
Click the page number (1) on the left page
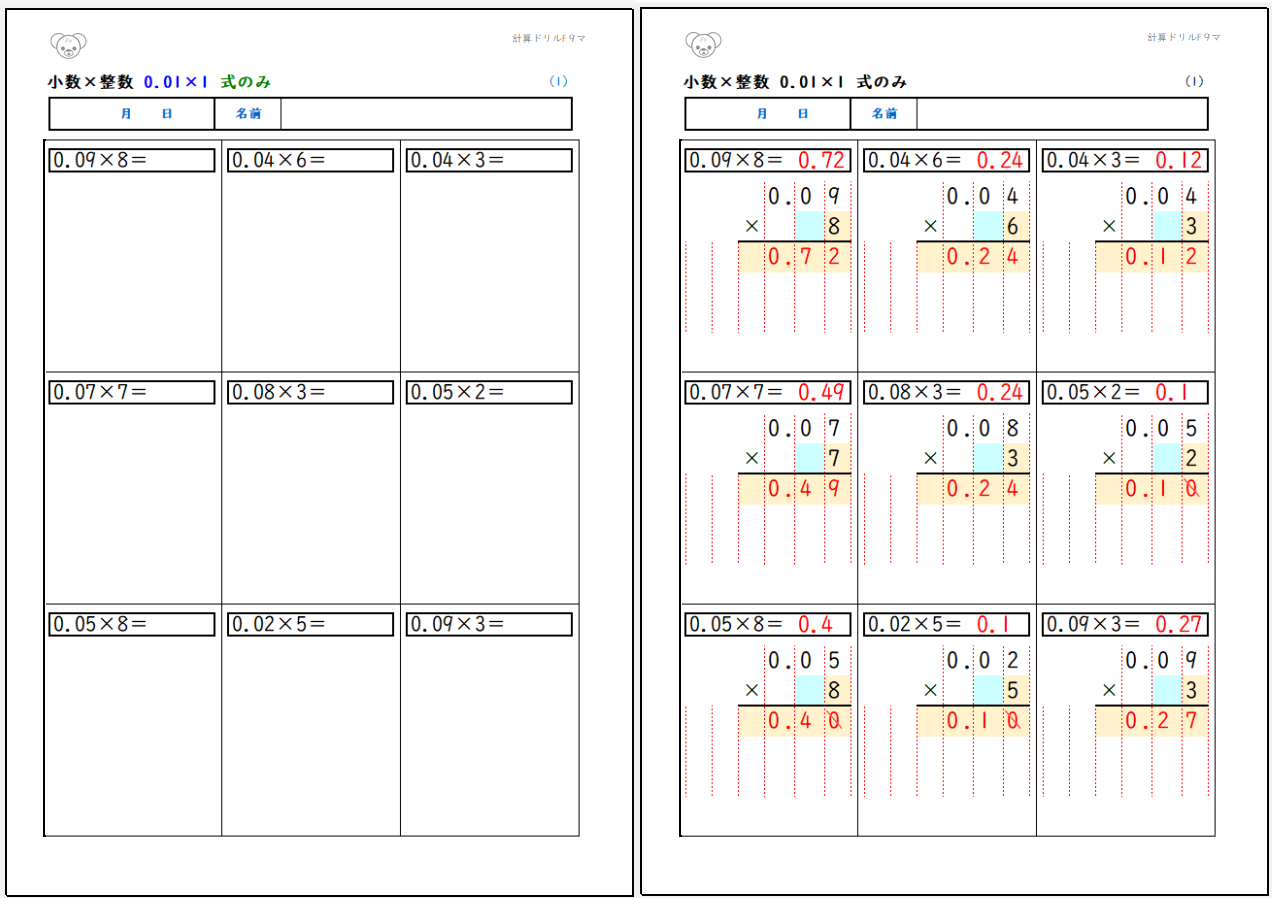point(558,82)
